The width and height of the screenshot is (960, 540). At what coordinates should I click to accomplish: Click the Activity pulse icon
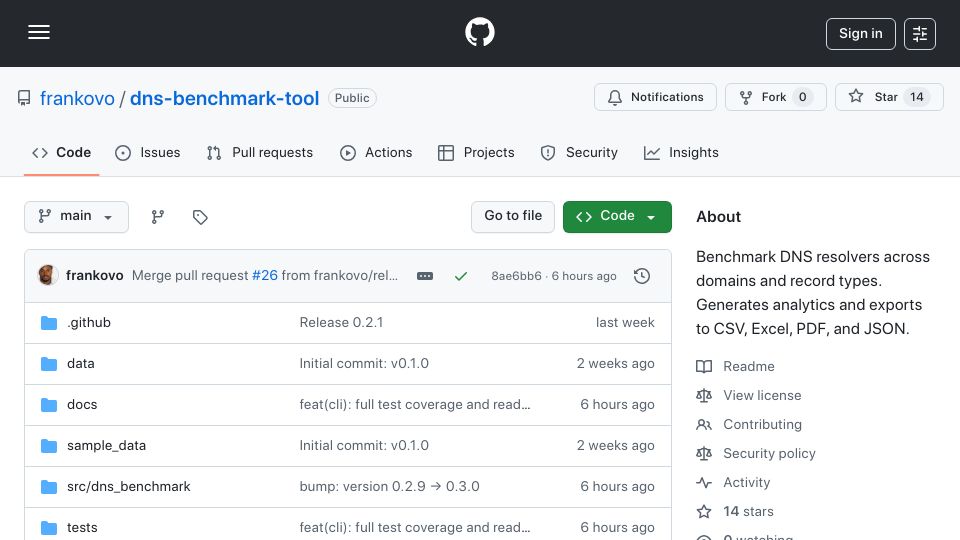704,482
